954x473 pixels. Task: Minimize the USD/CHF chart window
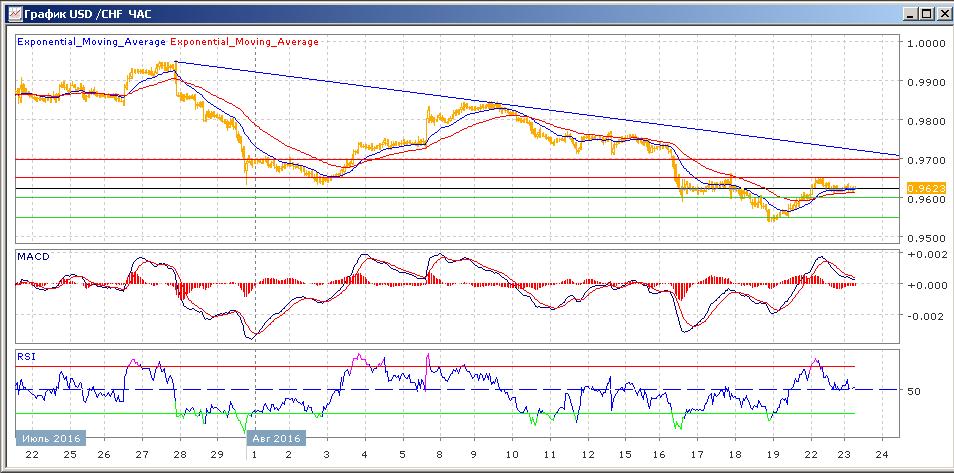(x=910, y=13)
